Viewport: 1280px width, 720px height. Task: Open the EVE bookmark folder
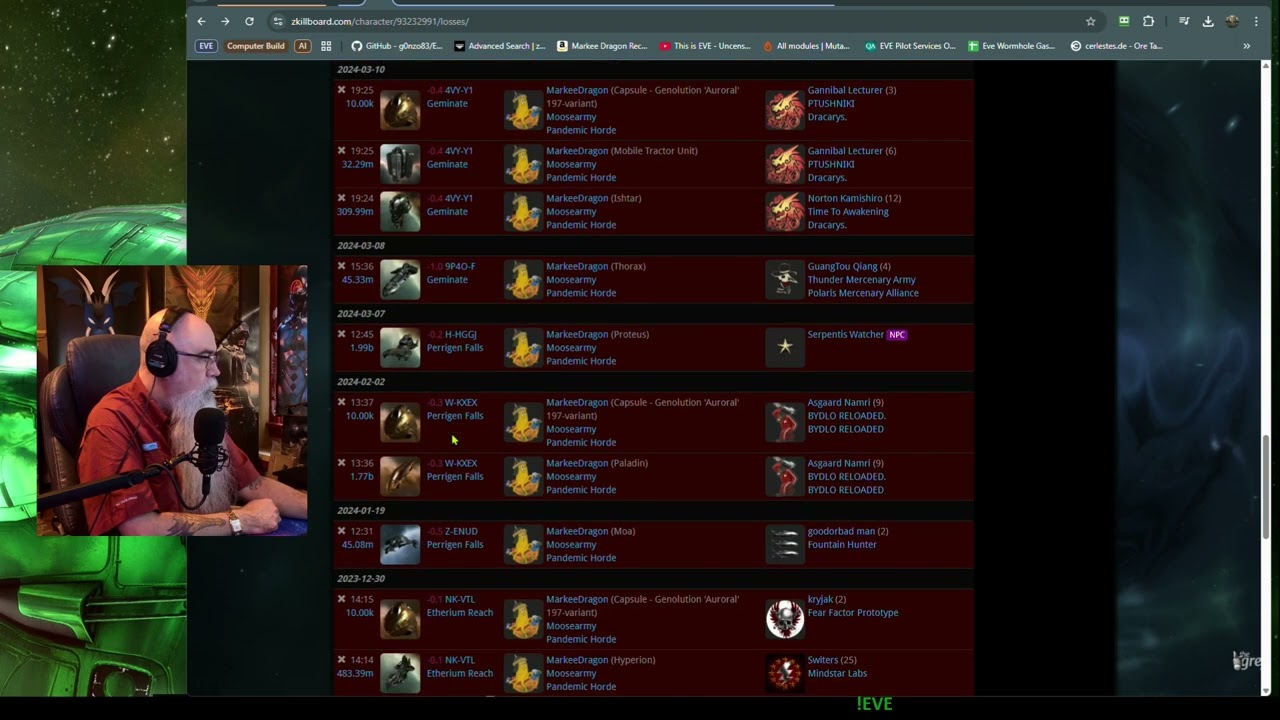(x=206, y=46)
